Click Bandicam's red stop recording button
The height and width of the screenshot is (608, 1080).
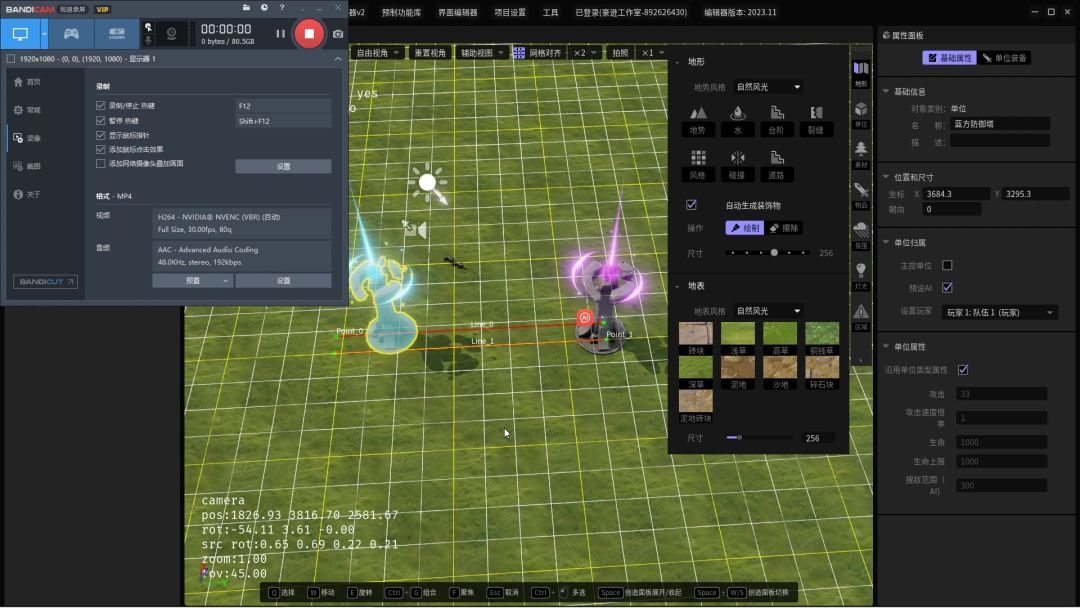[x=309, y=33]
